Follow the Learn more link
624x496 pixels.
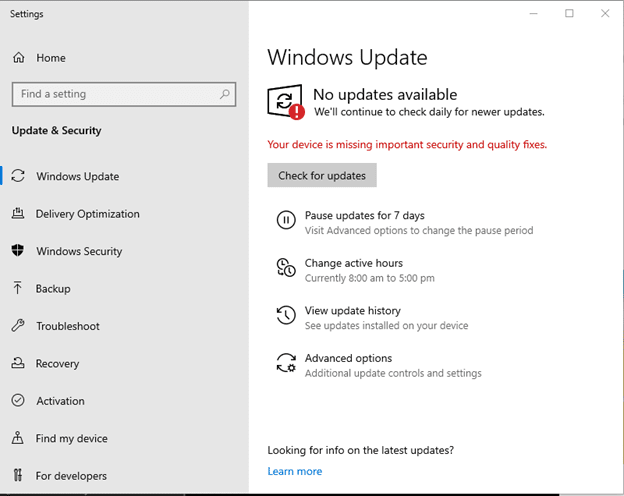click(x=295, y=471)
